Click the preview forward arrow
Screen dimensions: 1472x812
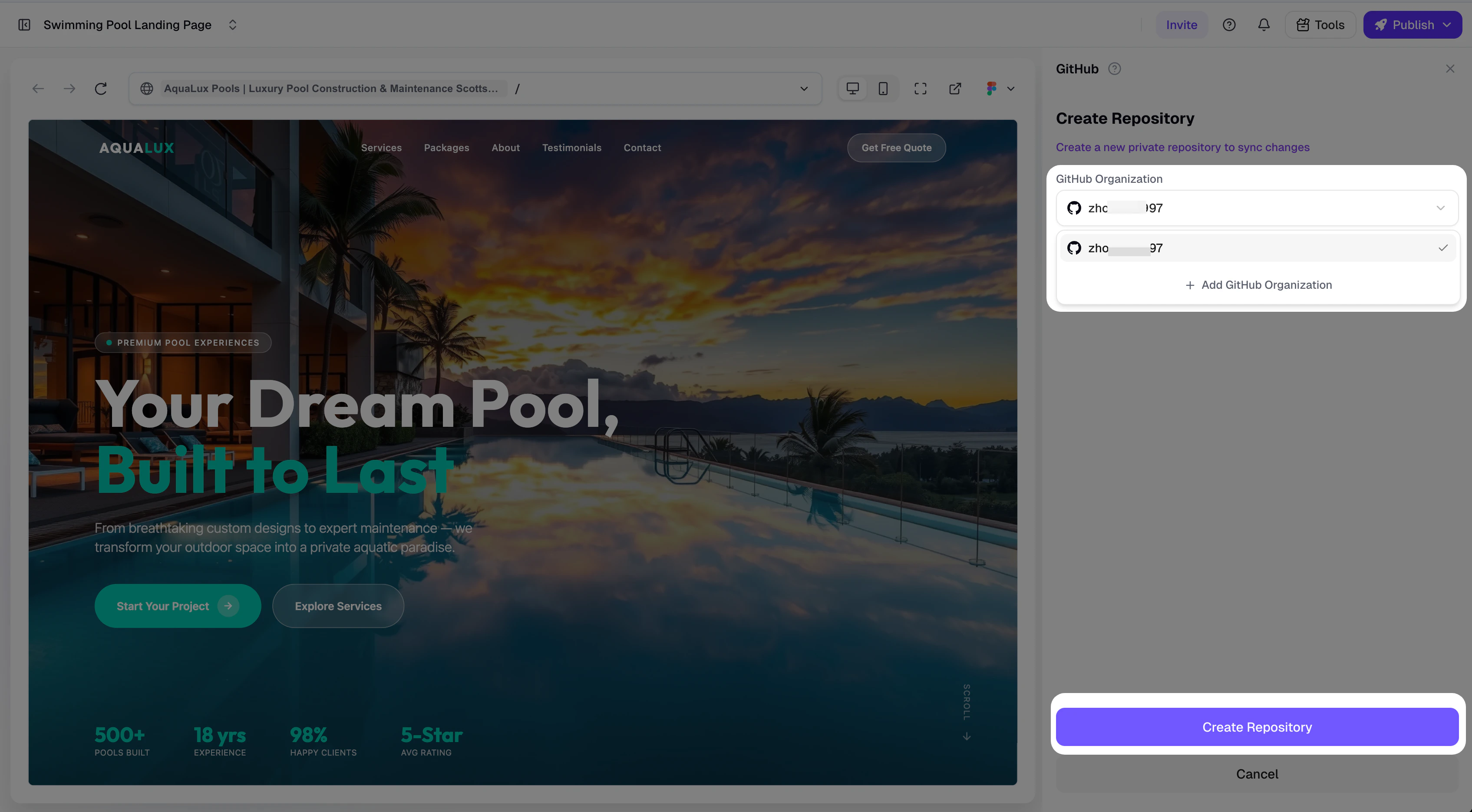tap(70, 89)
